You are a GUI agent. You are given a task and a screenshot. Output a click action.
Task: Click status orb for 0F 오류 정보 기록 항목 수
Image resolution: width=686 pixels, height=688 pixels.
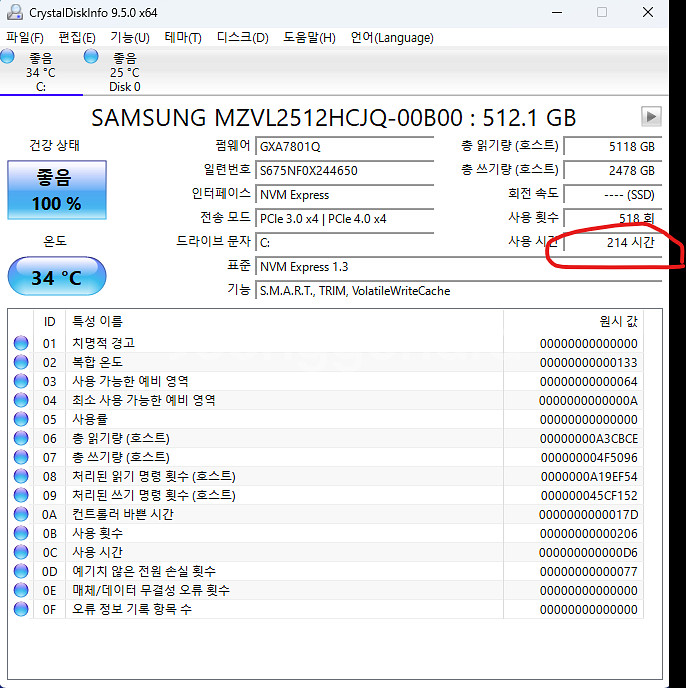[21, 609]
